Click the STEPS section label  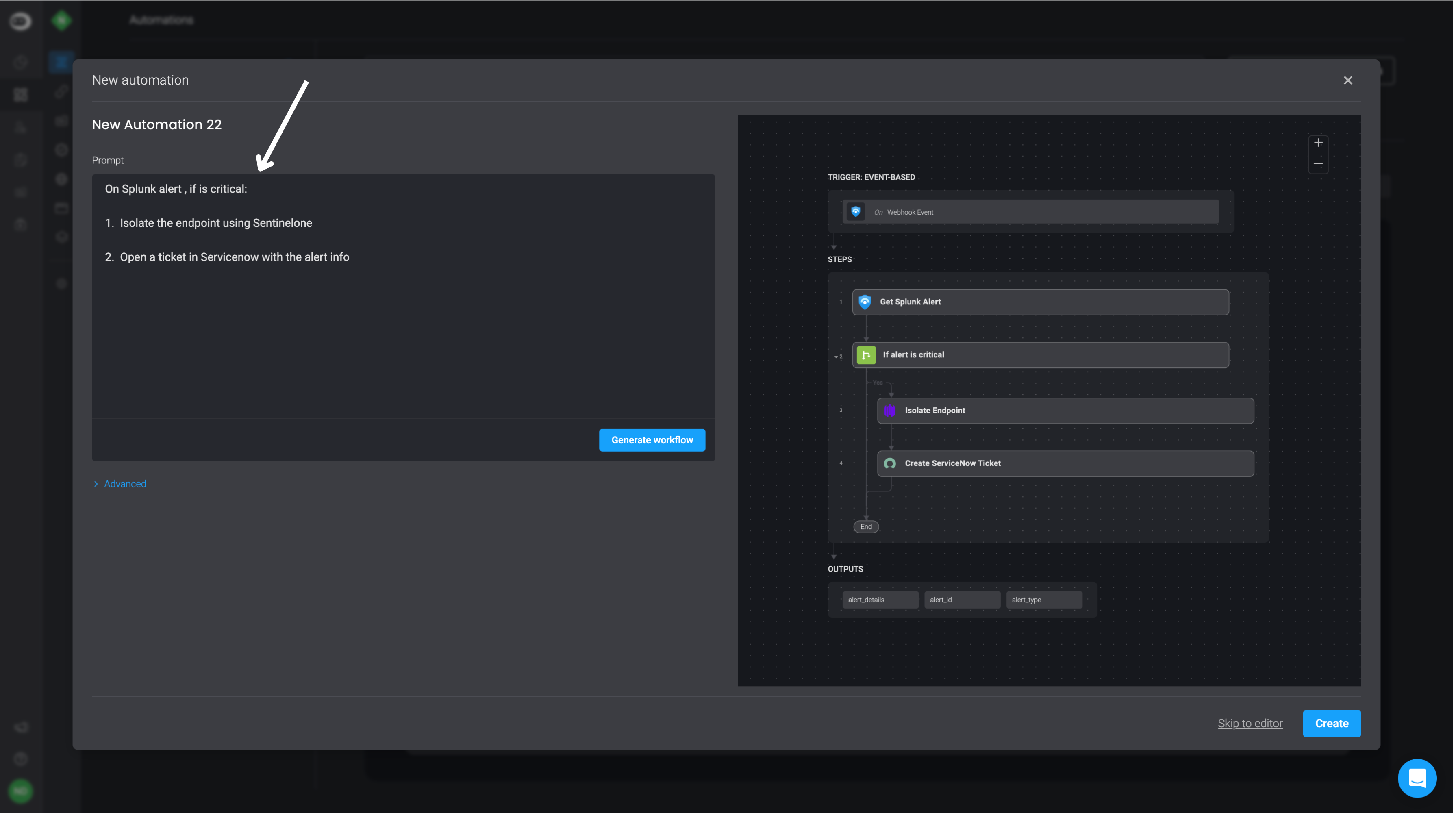pos(841,260)
